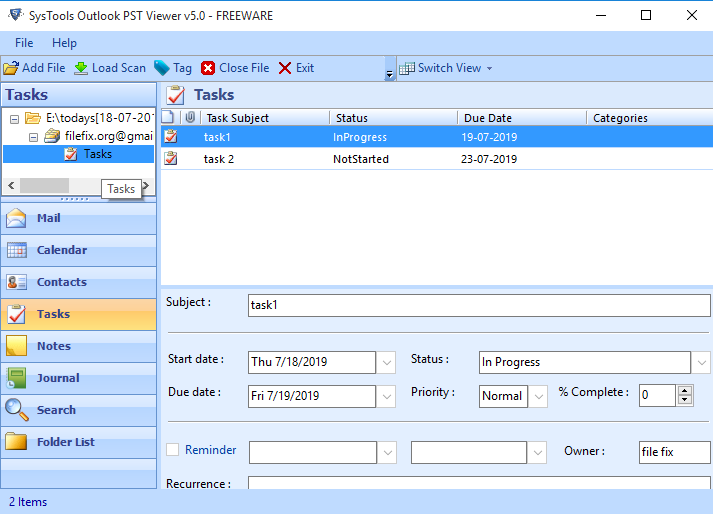Open the Contacts section
The width and height of the screenshot is (713, 514).
79,282
